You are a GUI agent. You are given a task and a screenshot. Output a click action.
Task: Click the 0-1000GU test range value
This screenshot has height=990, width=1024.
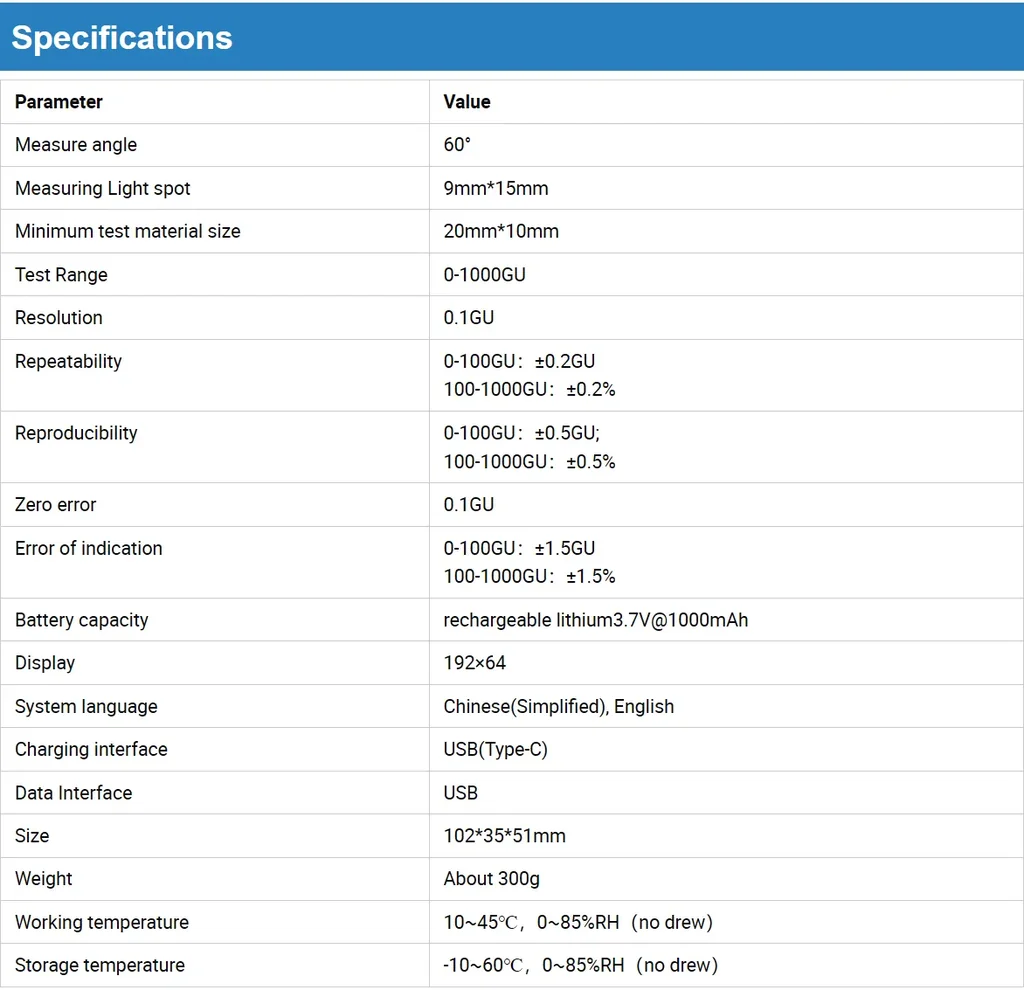coord(485,275)
